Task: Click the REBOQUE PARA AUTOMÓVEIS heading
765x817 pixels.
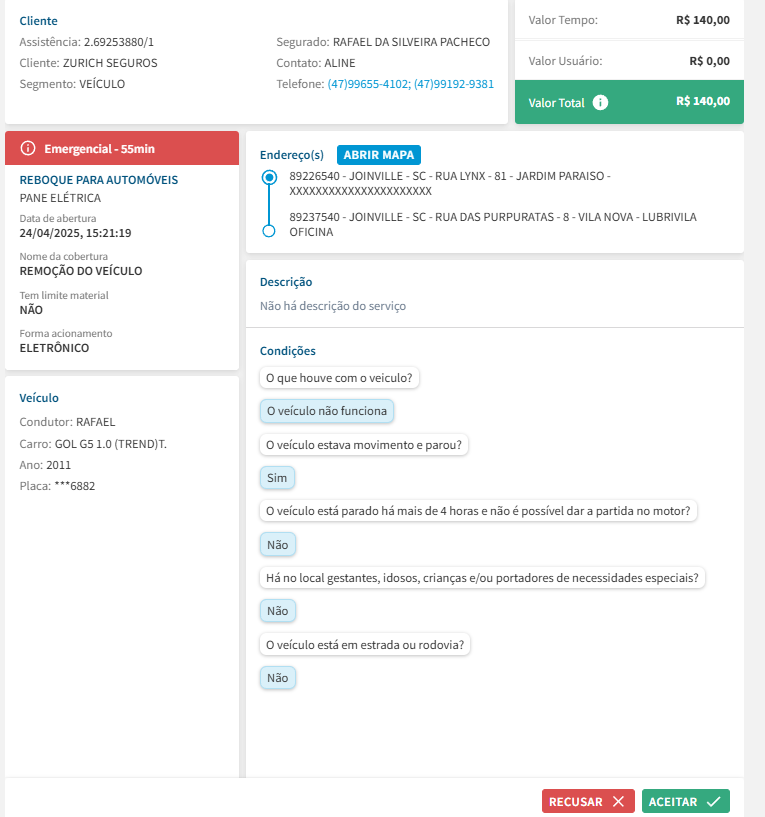Action: pyautogui.click(x=99, y=180)
